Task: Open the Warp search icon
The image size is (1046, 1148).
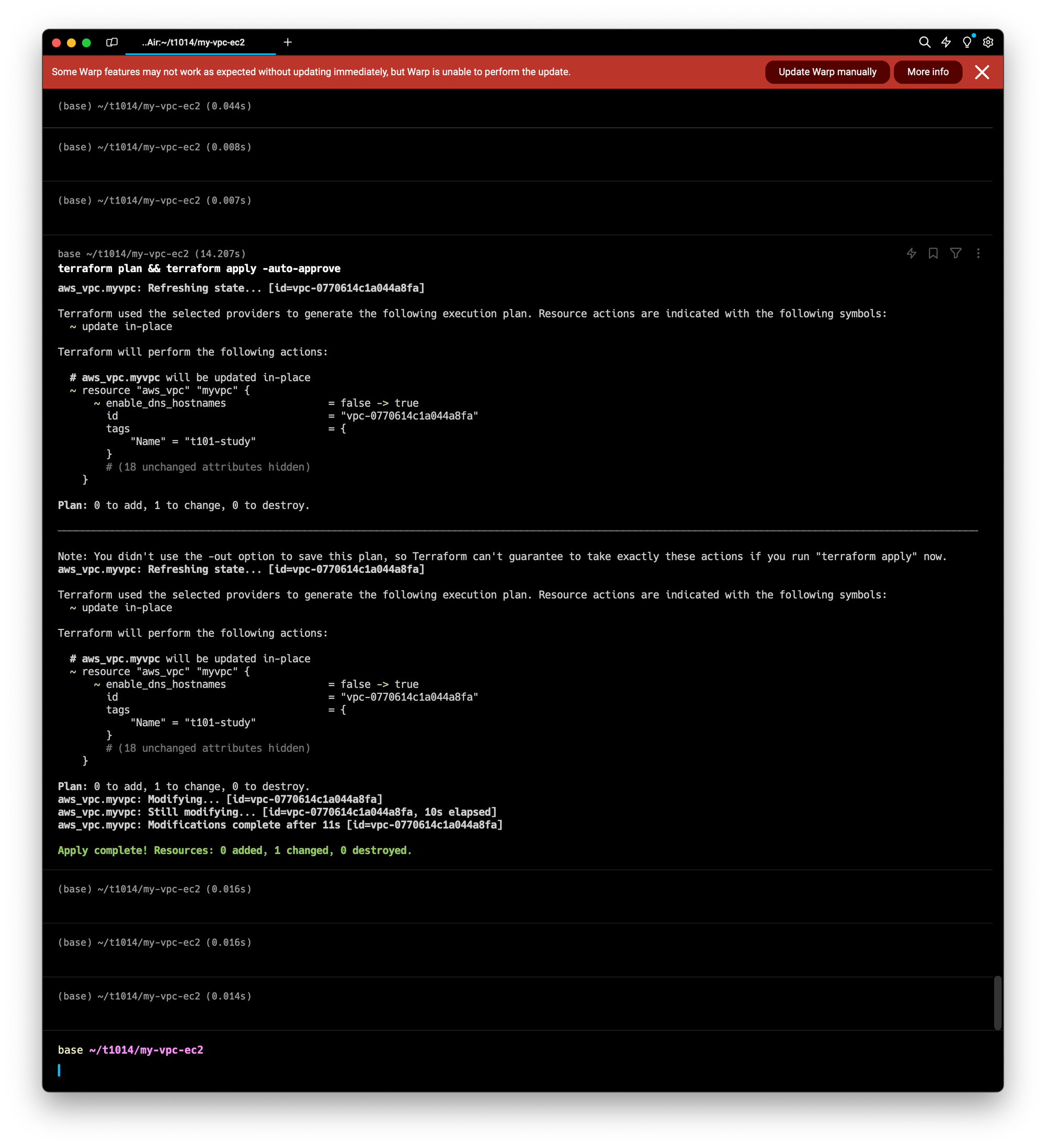Action: coord(924,42)
